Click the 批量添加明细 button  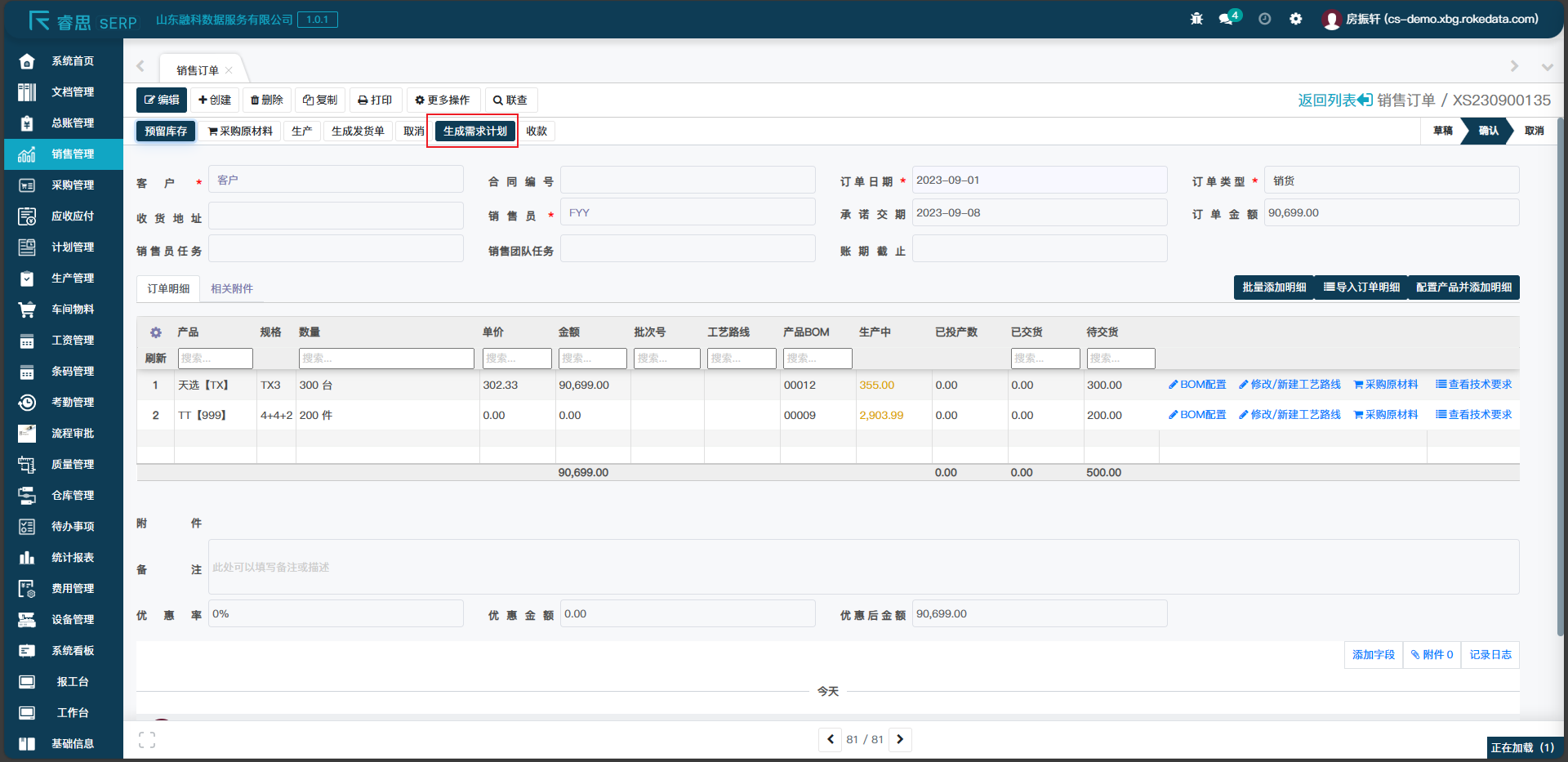point(1273,287)
